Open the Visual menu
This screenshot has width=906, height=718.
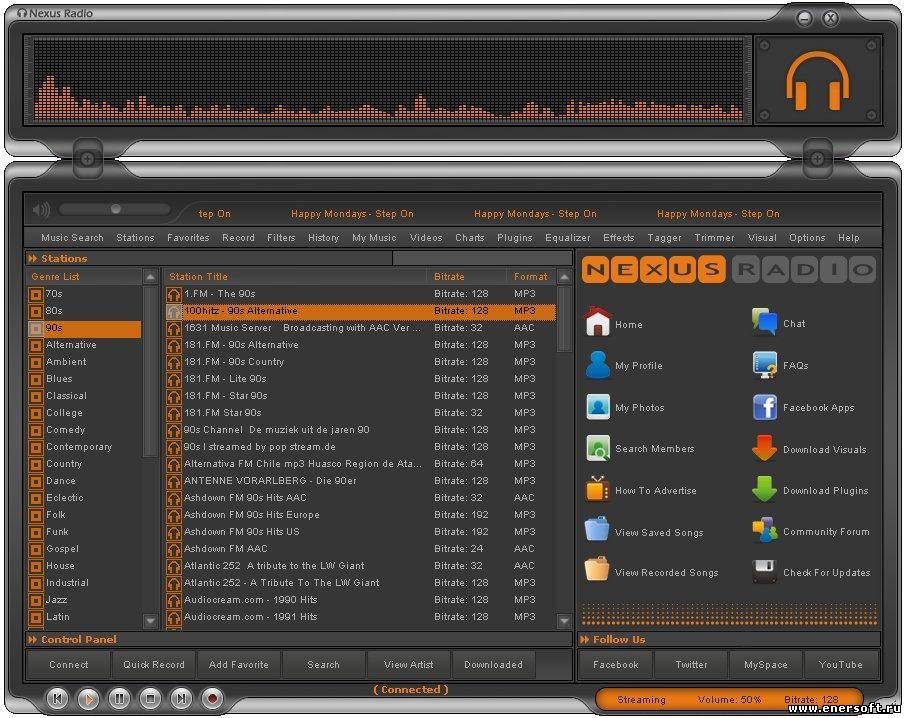click(762, 237)
